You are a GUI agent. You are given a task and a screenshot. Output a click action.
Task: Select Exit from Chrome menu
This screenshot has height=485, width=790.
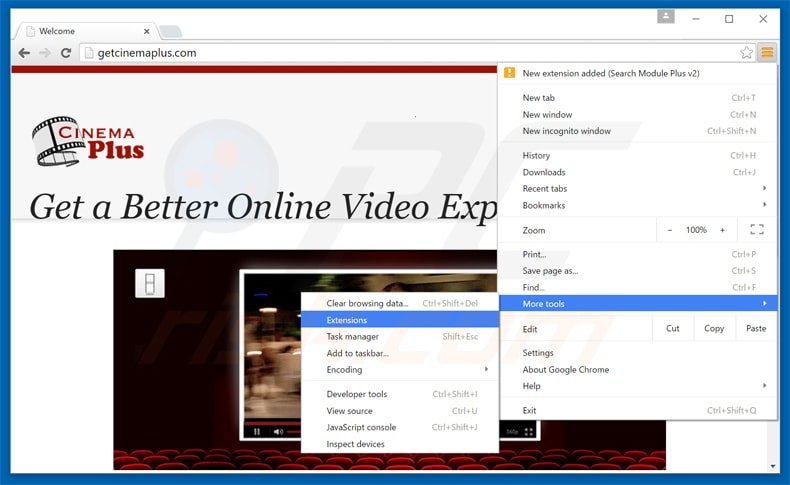637,410
